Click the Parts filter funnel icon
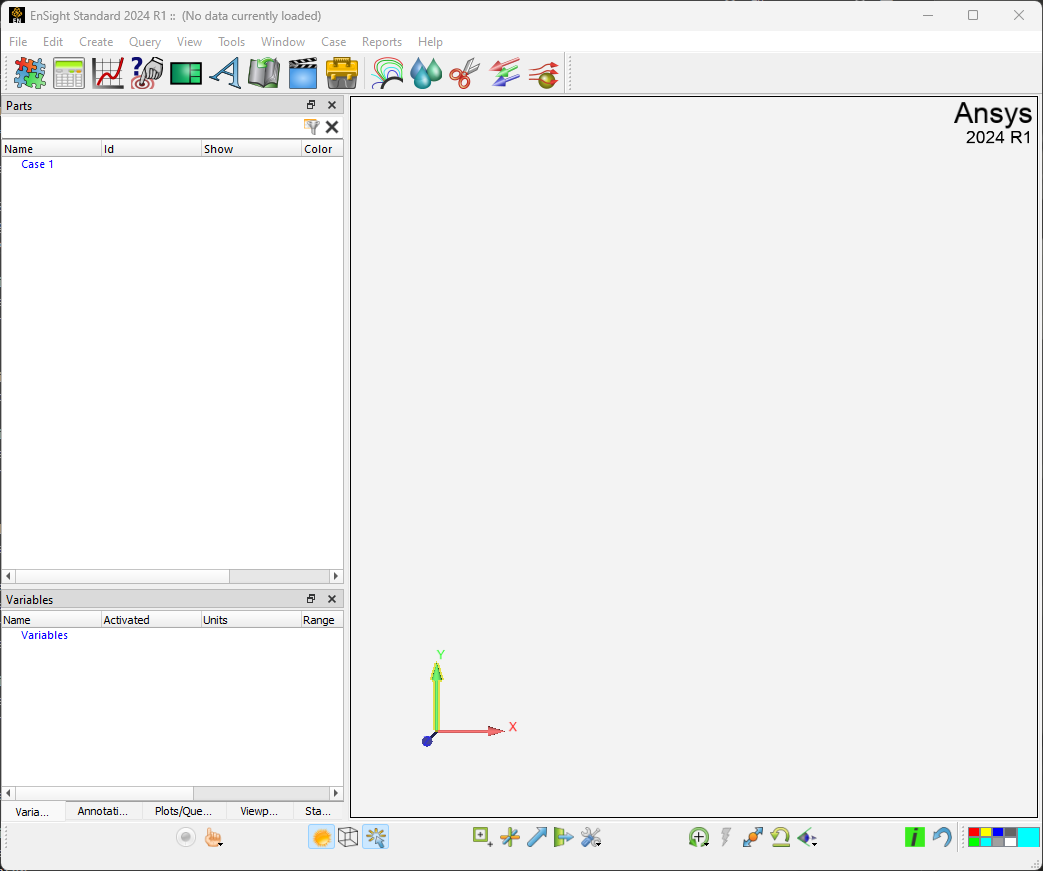 (x=311, y=126)
